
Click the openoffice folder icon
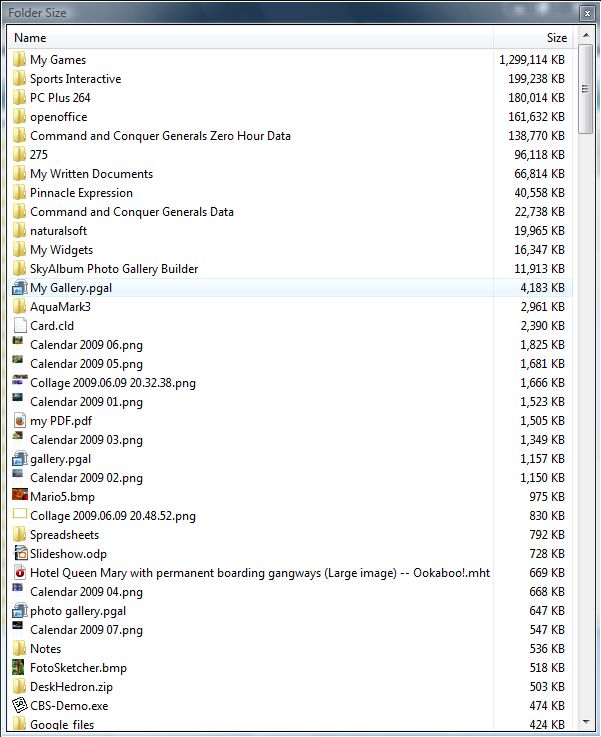click(19, 117)
